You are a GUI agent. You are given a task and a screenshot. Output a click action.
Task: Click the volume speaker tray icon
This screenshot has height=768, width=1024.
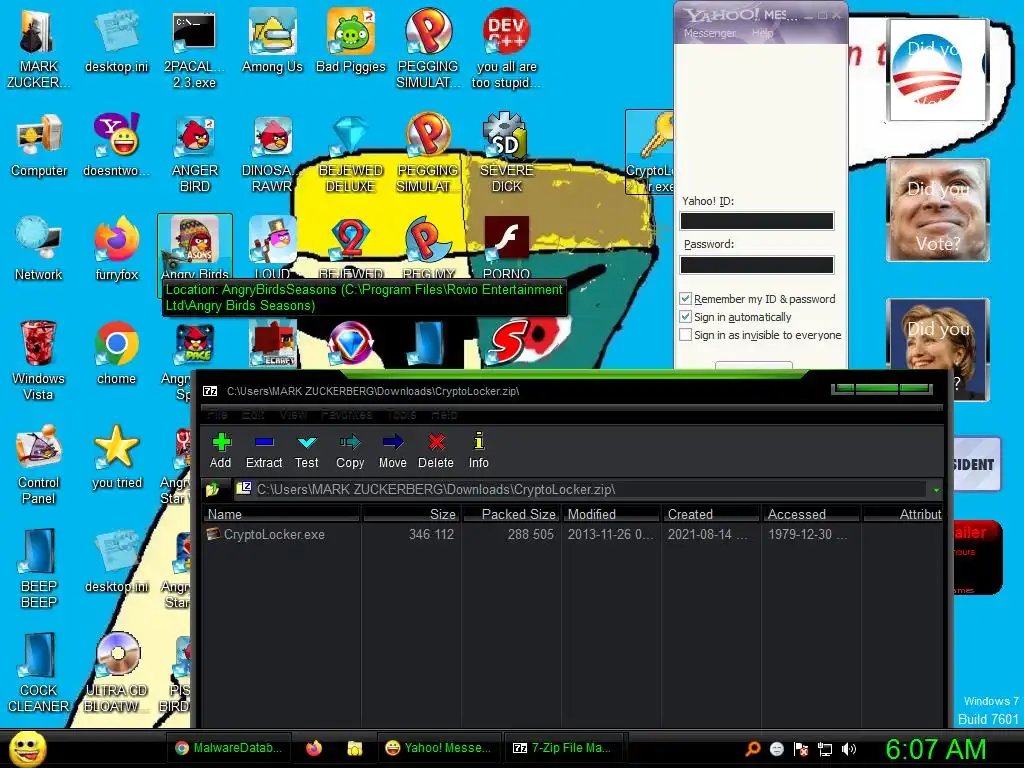coord(849,749)
